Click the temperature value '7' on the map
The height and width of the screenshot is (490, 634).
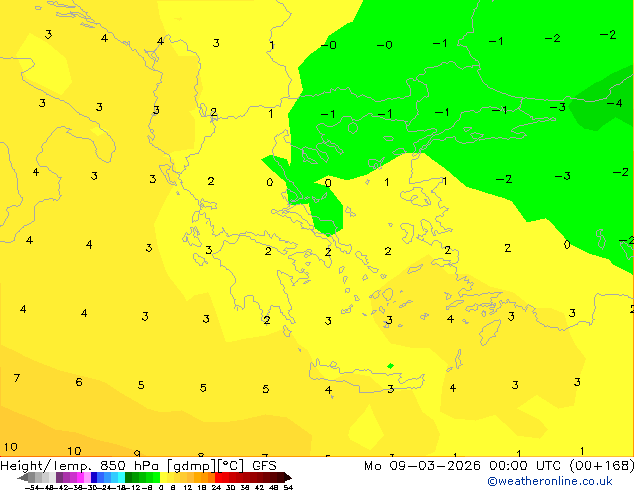17,378
